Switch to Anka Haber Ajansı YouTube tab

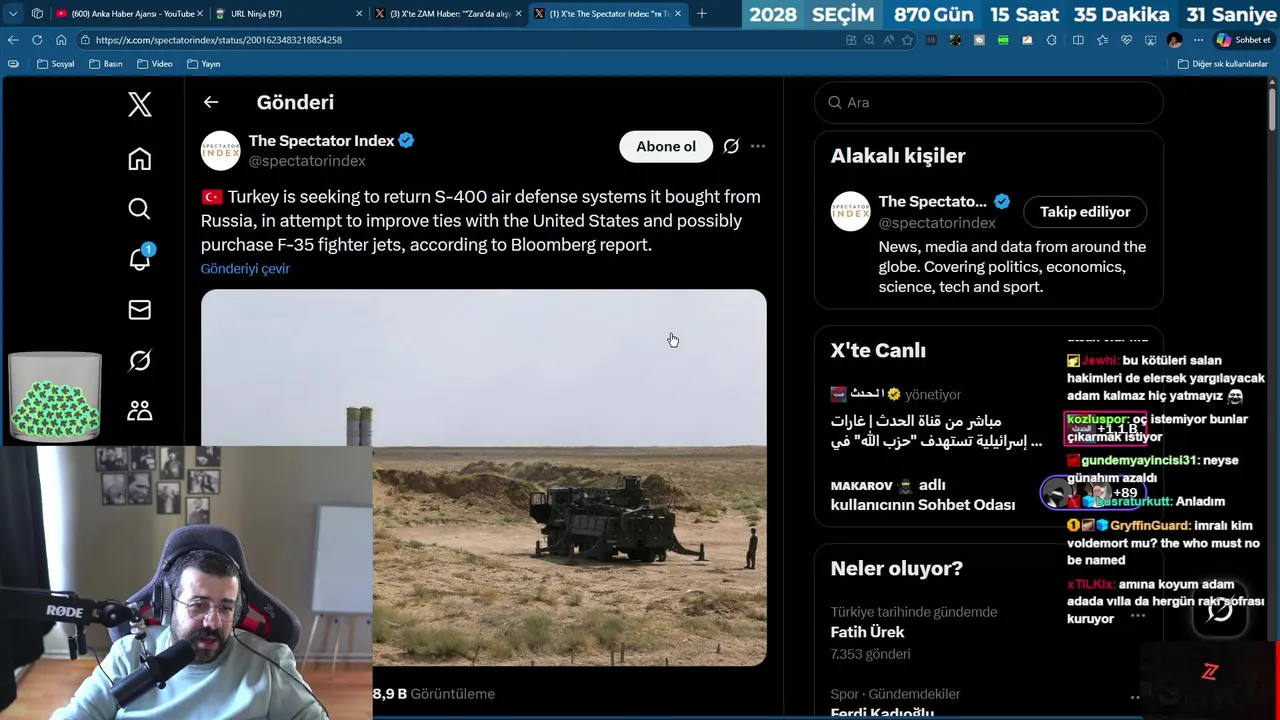[x=129, y=14]
